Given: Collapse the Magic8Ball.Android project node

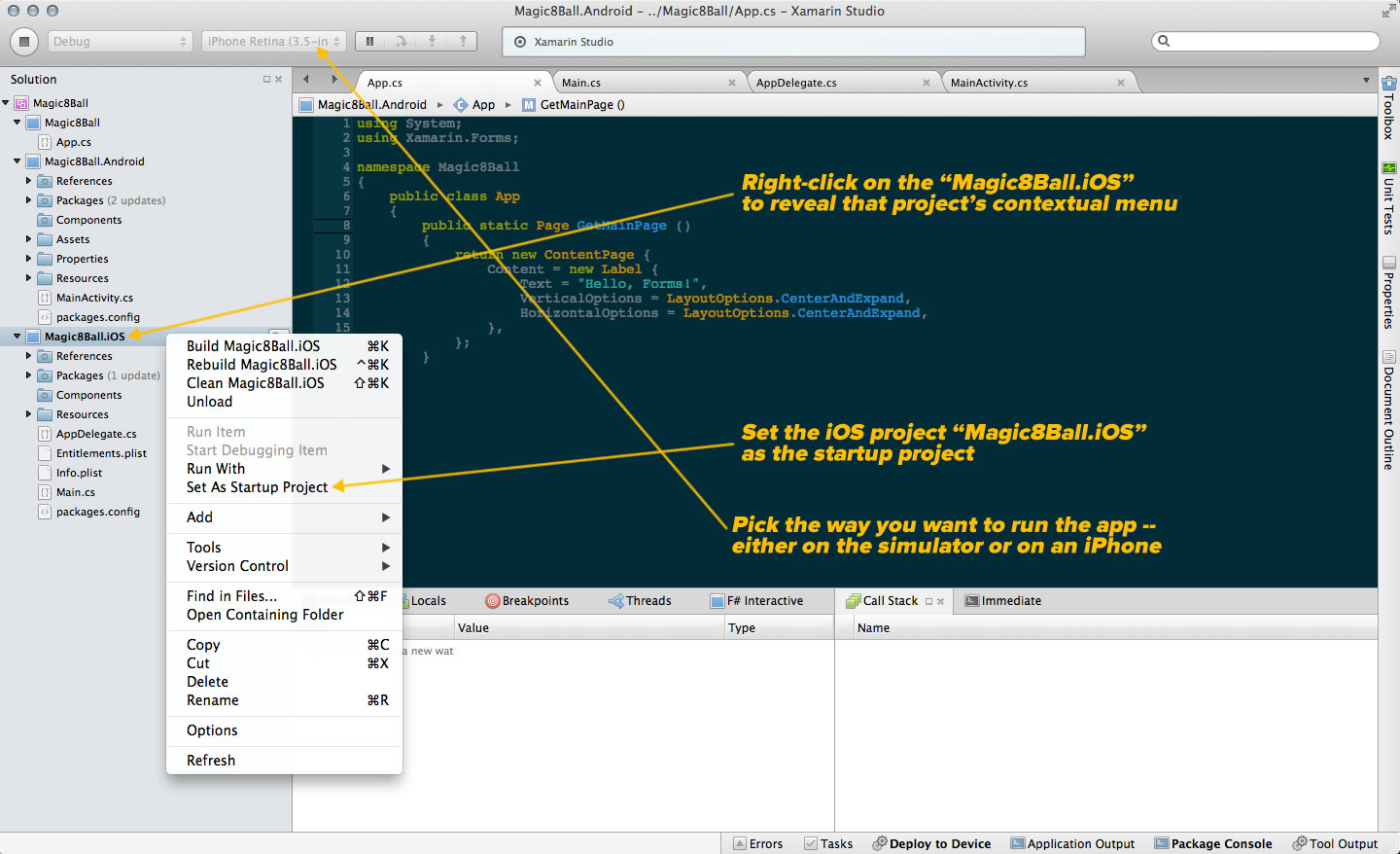Looking at the screenshot, I should click(x=17, y=161).
